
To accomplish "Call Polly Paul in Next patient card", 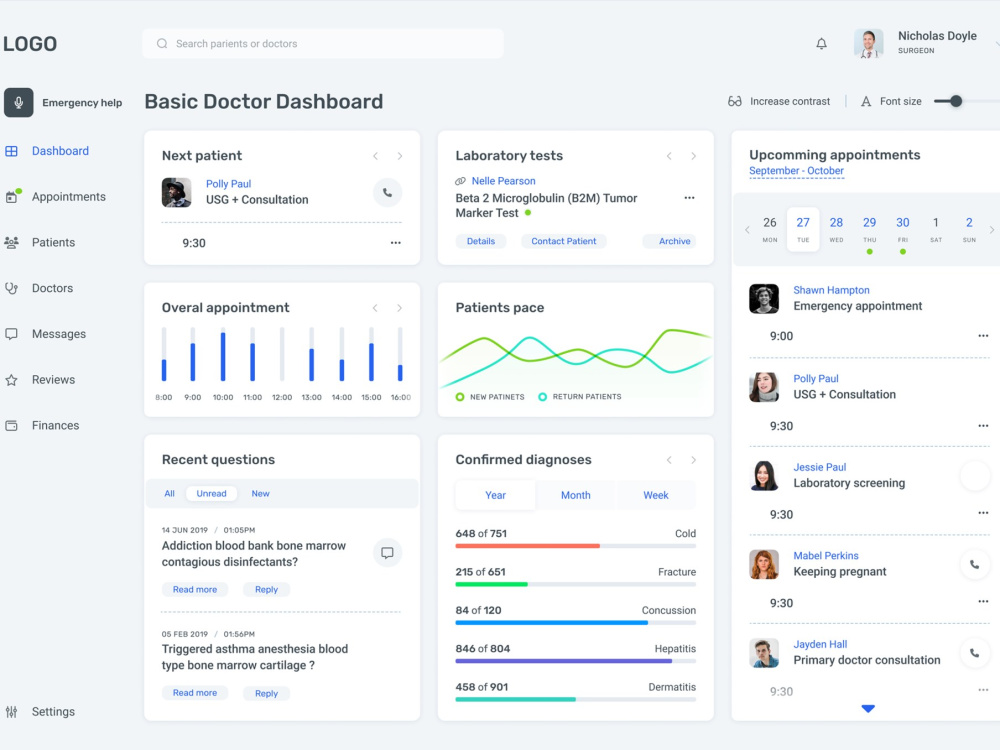I will [387, 193].
